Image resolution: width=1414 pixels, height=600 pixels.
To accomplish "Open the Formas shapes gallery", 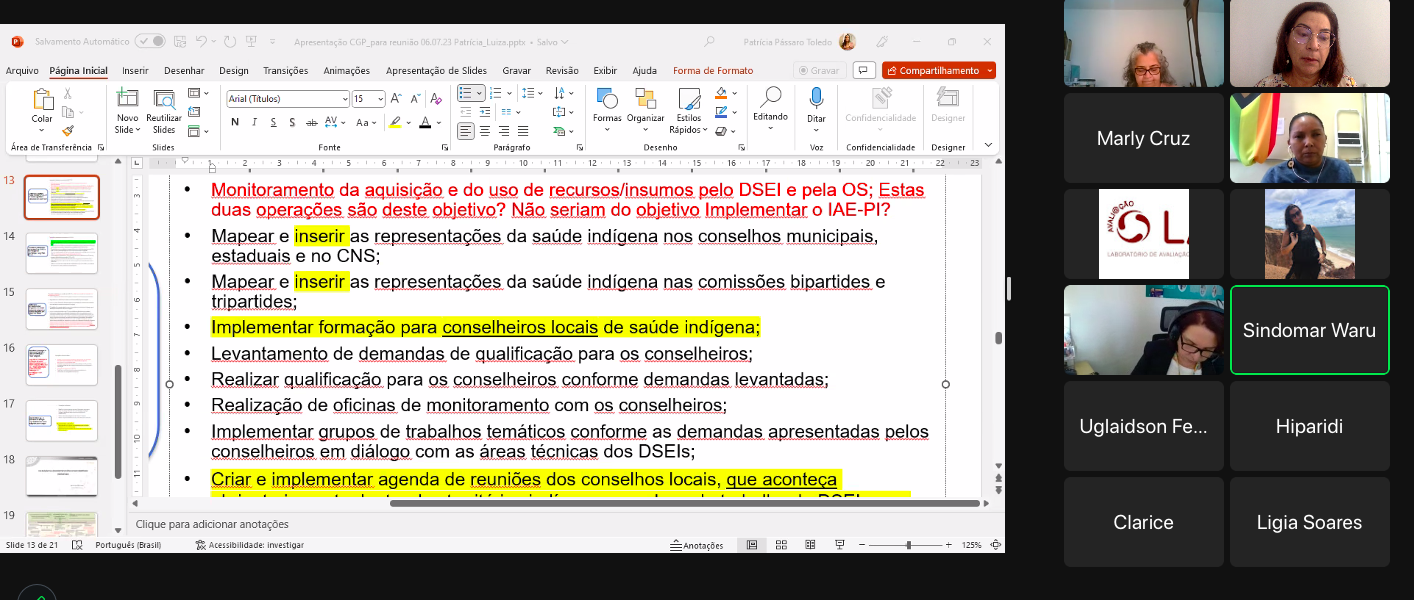I will tap(607, 106).
